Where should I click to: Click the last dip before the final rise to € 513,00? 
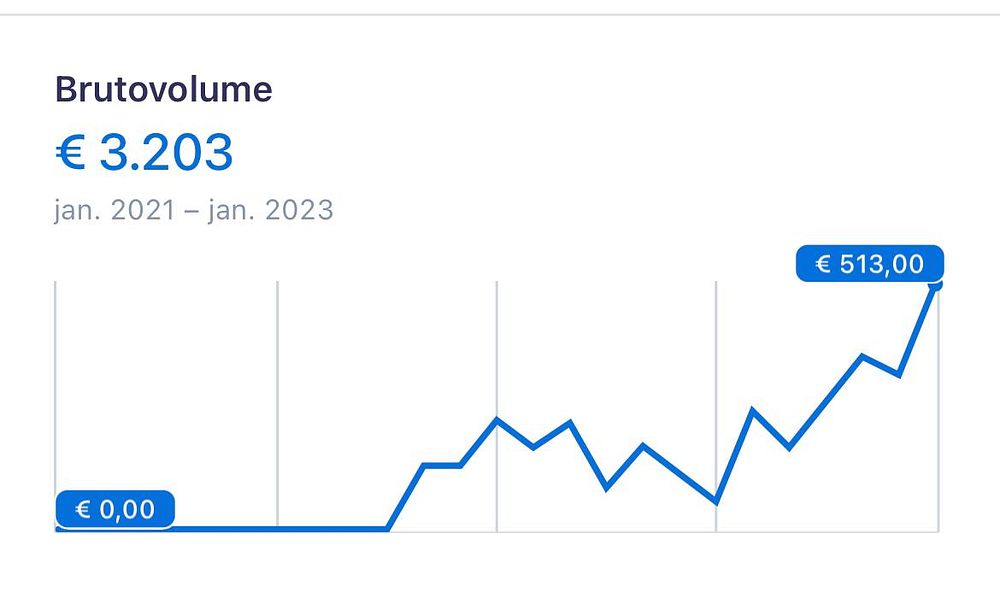click(x=899, y=376)
